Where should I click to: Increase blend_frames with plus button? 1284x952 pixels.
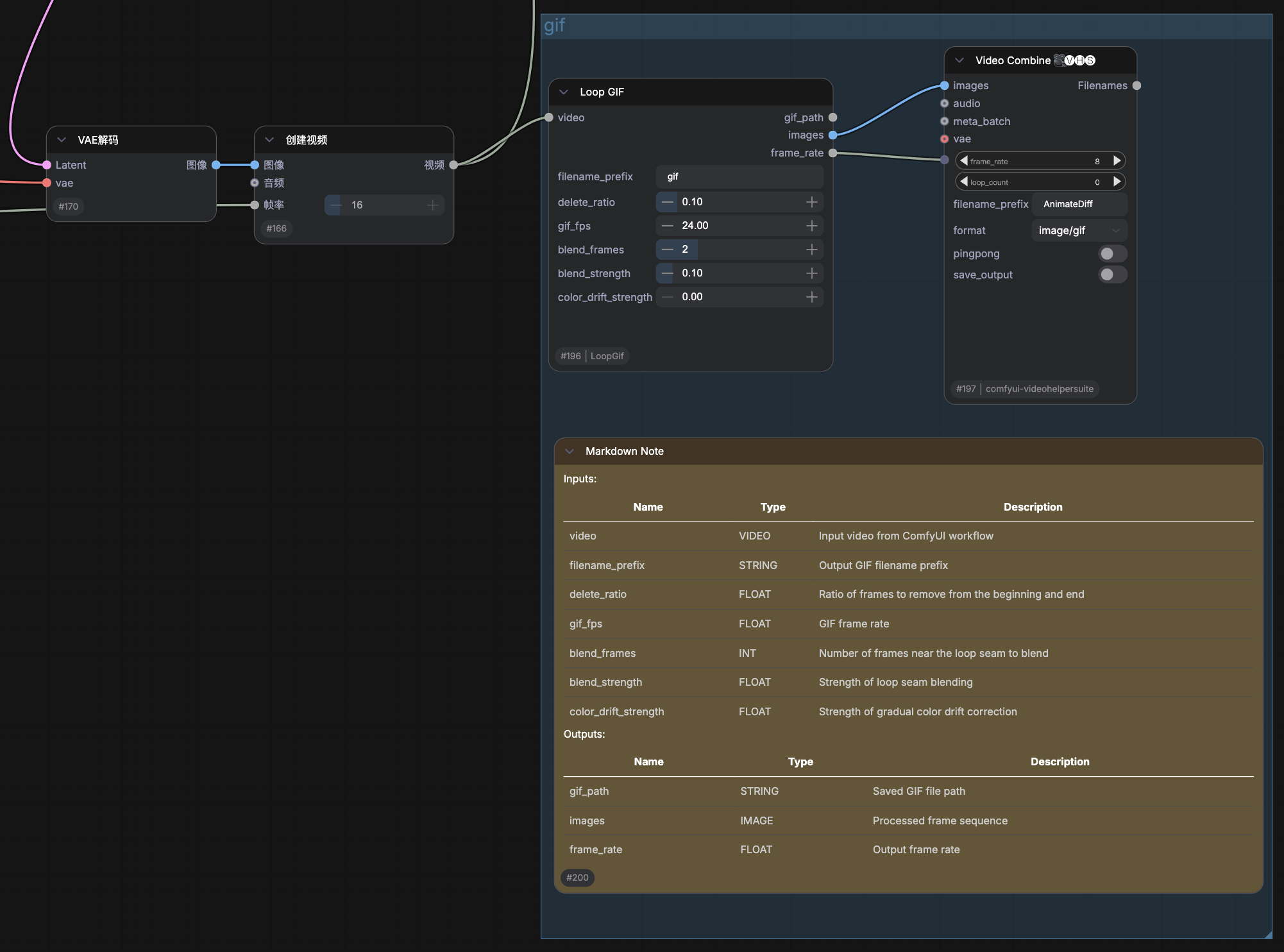pyautogui.click(x=812, y=250)
